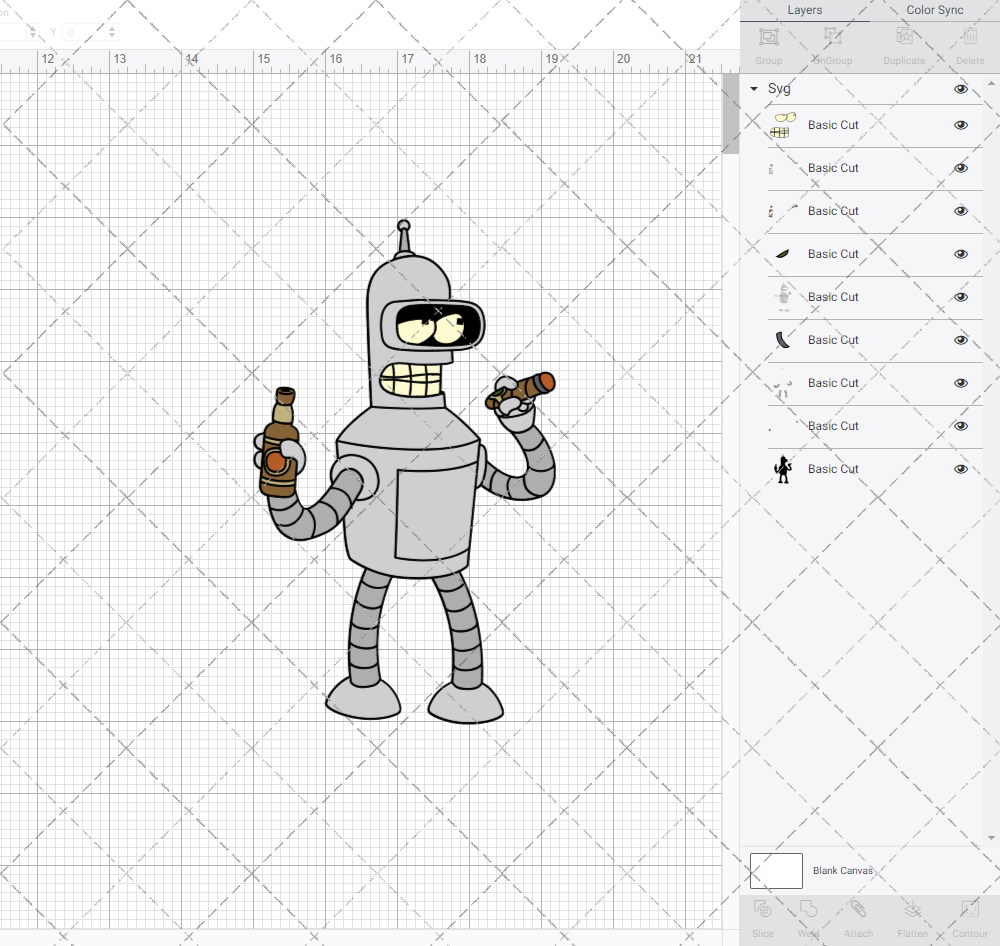This screenshot has width=1000, height=946.
Task: Click the rotation stepper control at top left
Action: tap(110, 32)
